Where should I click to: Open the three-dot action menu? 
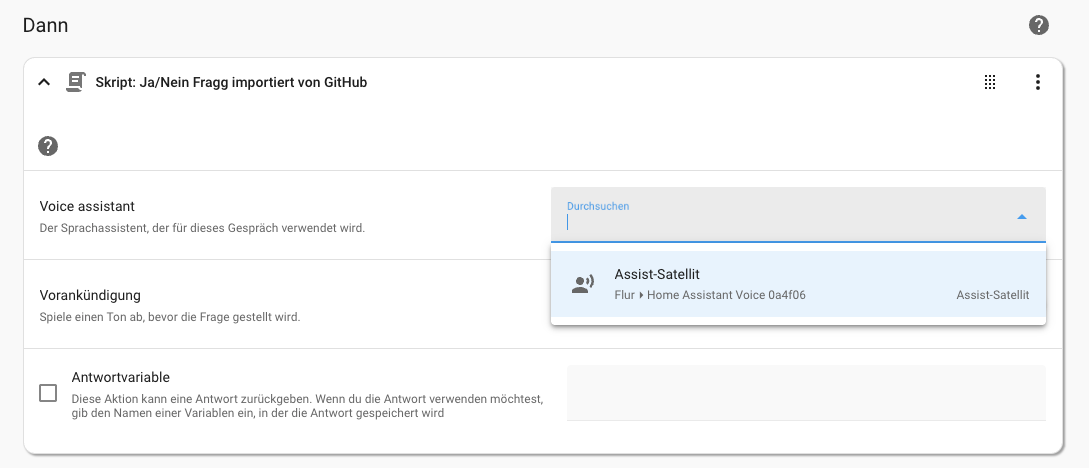click(1038, 82)
